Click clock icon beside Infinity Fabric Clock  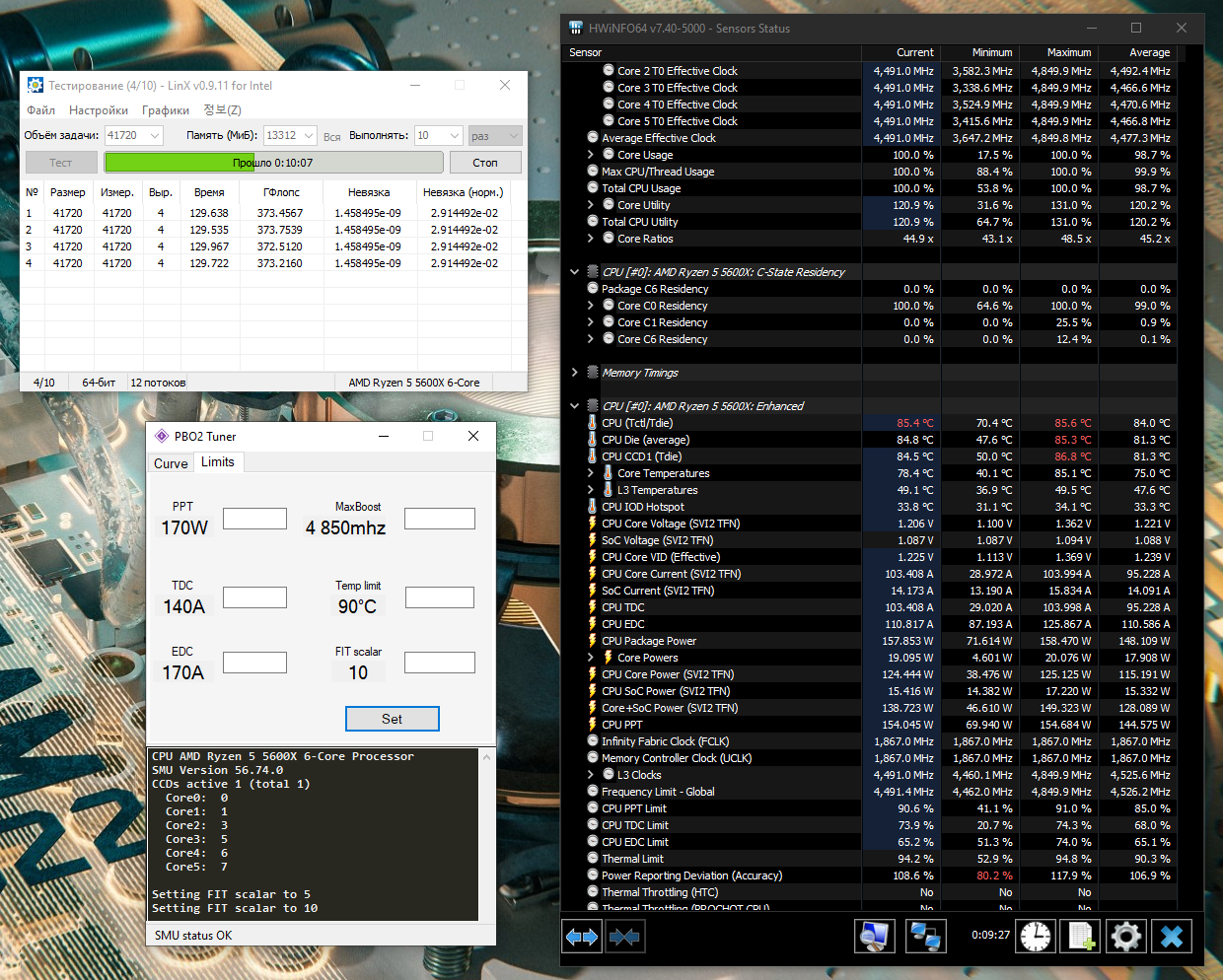[593, 741]
